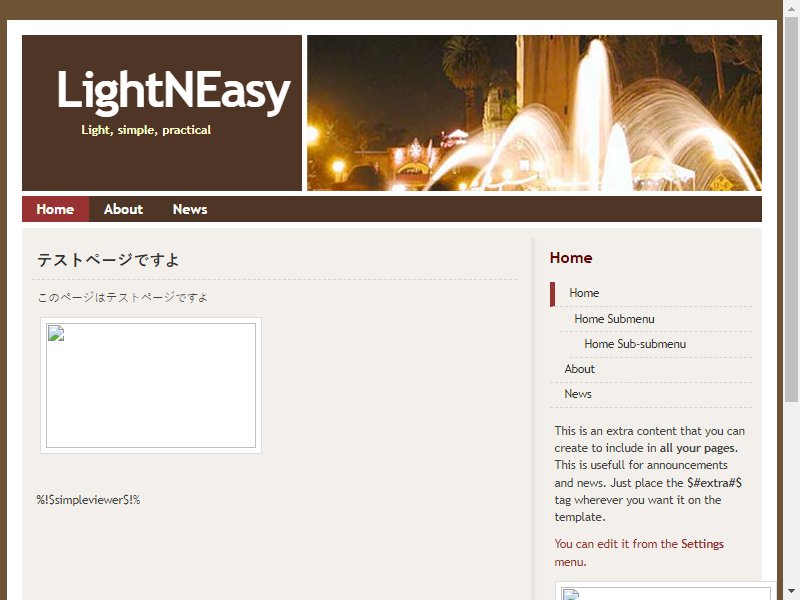This screenshot has width=800, height=600.
Task: Click the Light, simple, practical tagline
Action: pyautogui.click(x=146, y=130)
